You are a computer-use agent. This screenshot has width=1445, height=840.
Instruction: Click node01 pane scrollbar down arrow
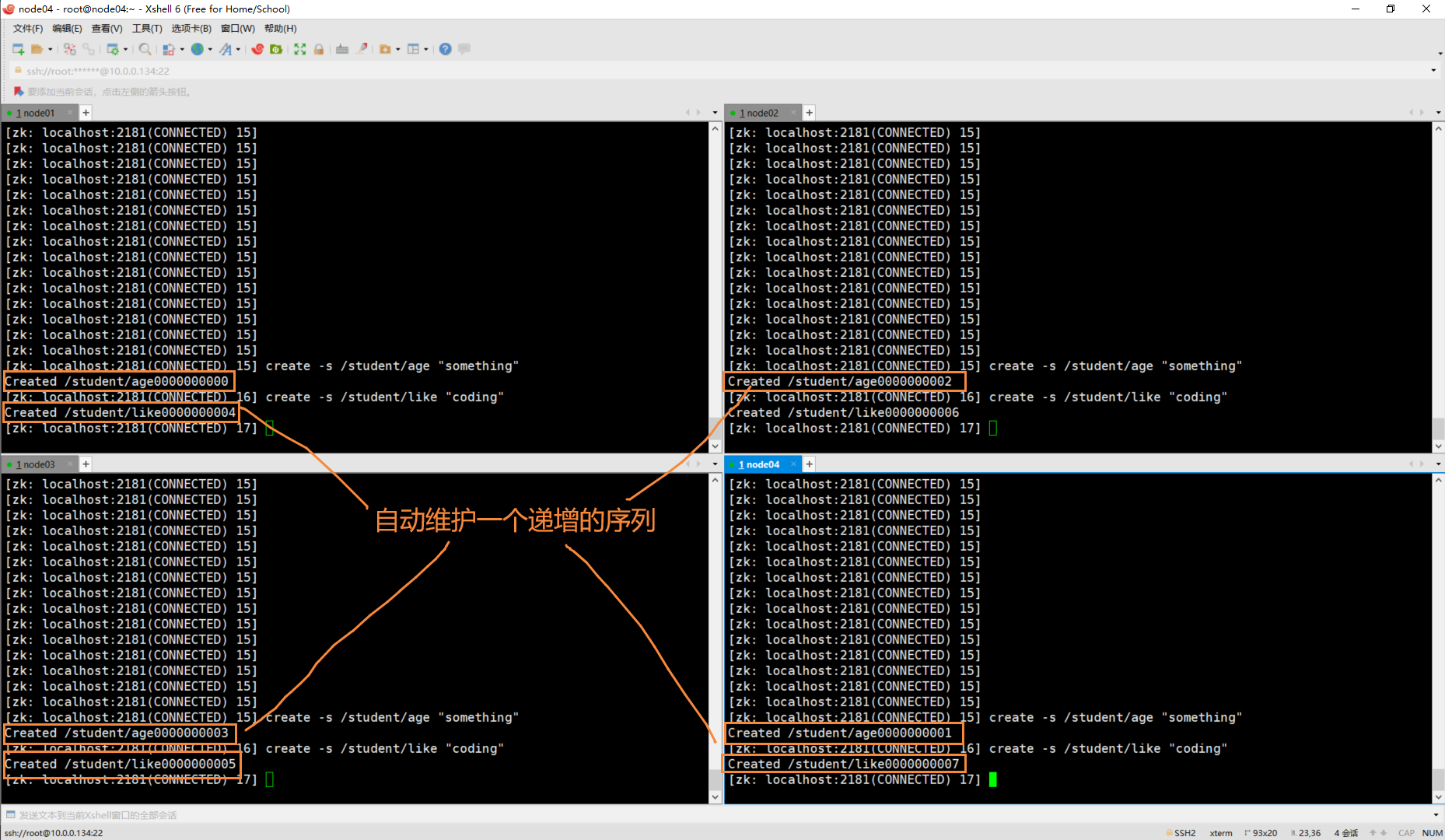(716, 446)
